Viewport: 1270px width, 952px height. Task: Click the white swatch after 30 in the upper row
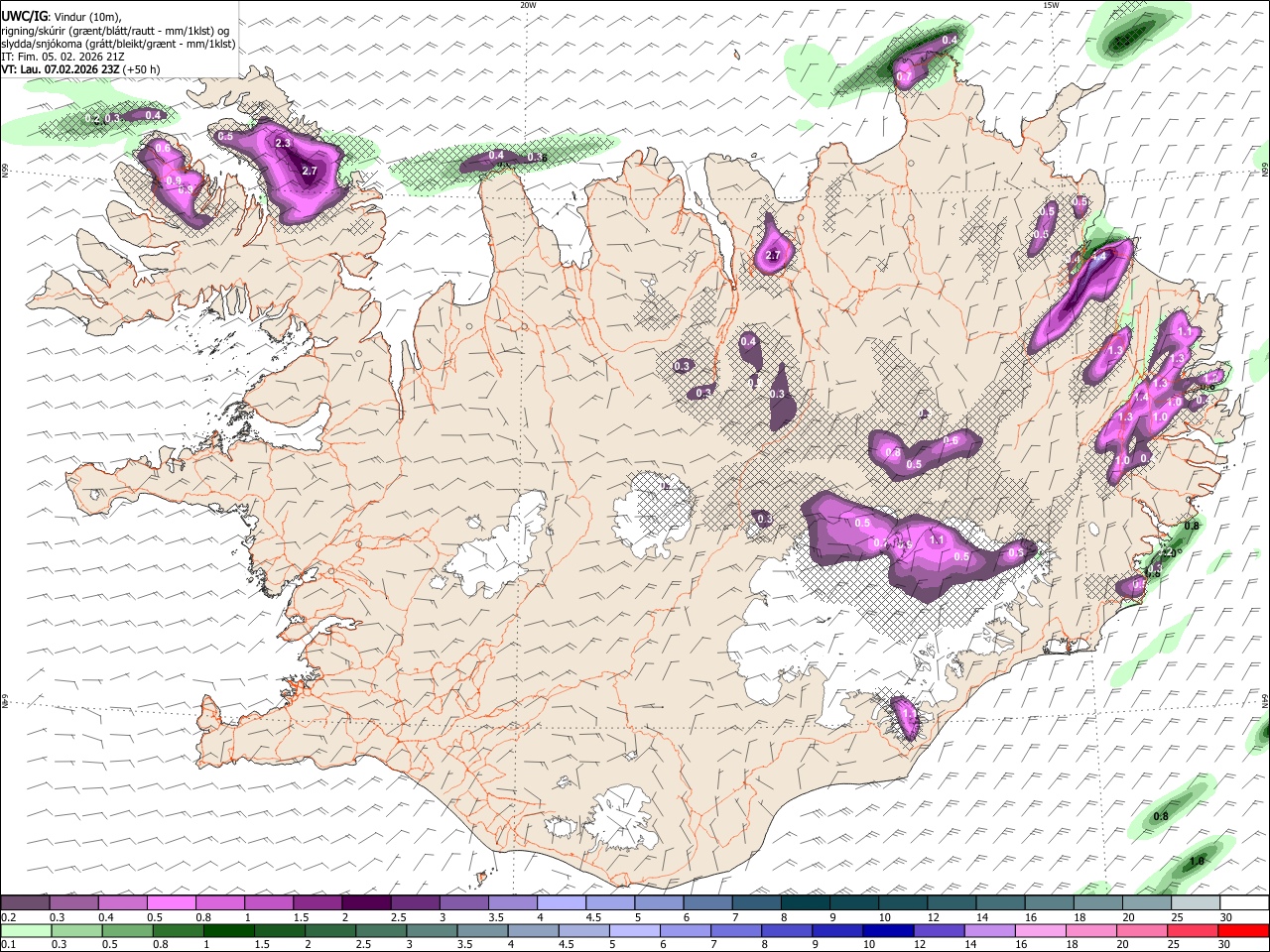click(x=1245, y=903)
